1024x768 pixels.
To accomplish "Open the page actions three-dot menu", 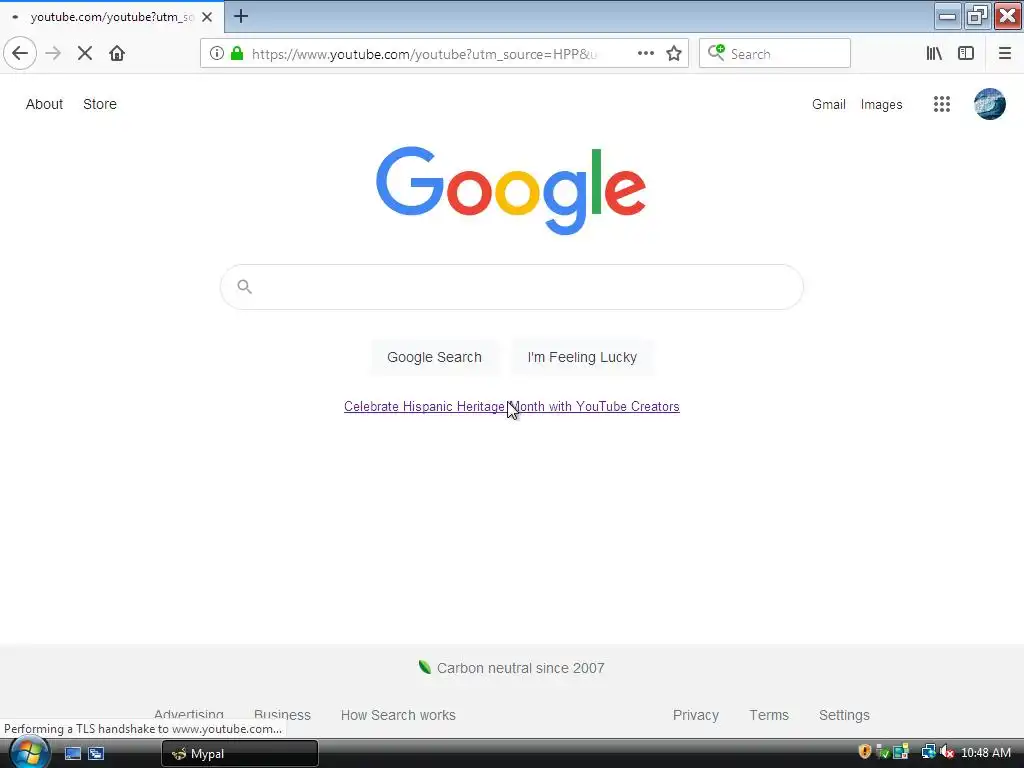I will click(x=646, y=53).
